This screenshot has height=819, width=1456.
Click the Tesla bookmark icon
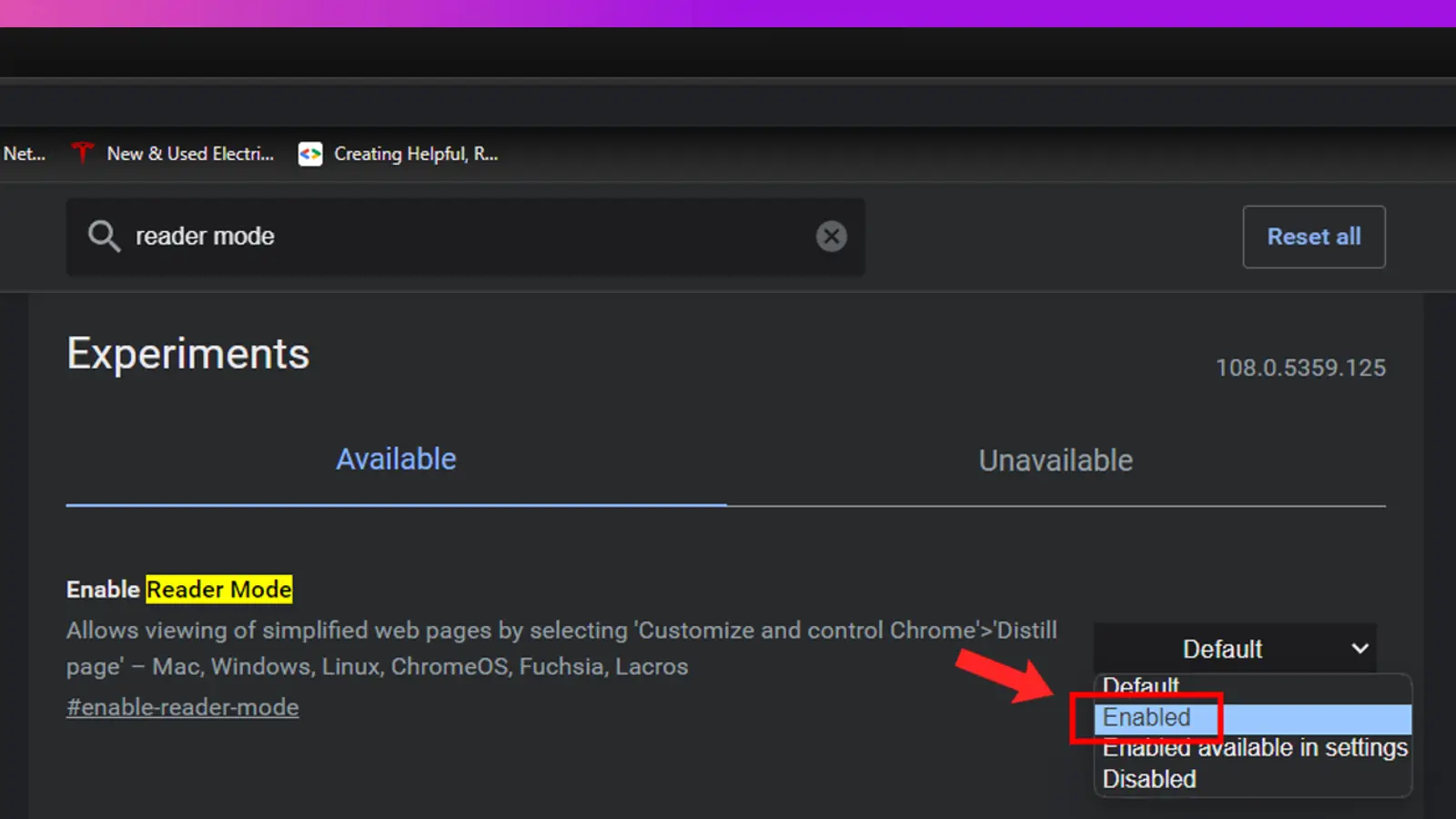coord(83,153)
